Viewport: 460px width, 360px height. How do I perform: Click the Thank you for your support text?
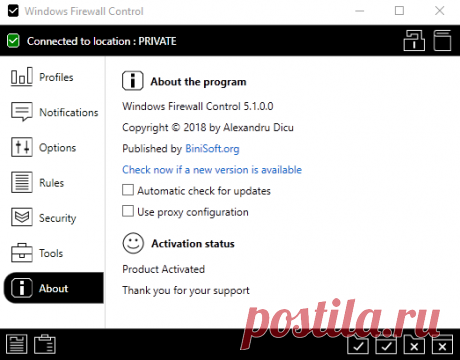click(x=186, y=290)
